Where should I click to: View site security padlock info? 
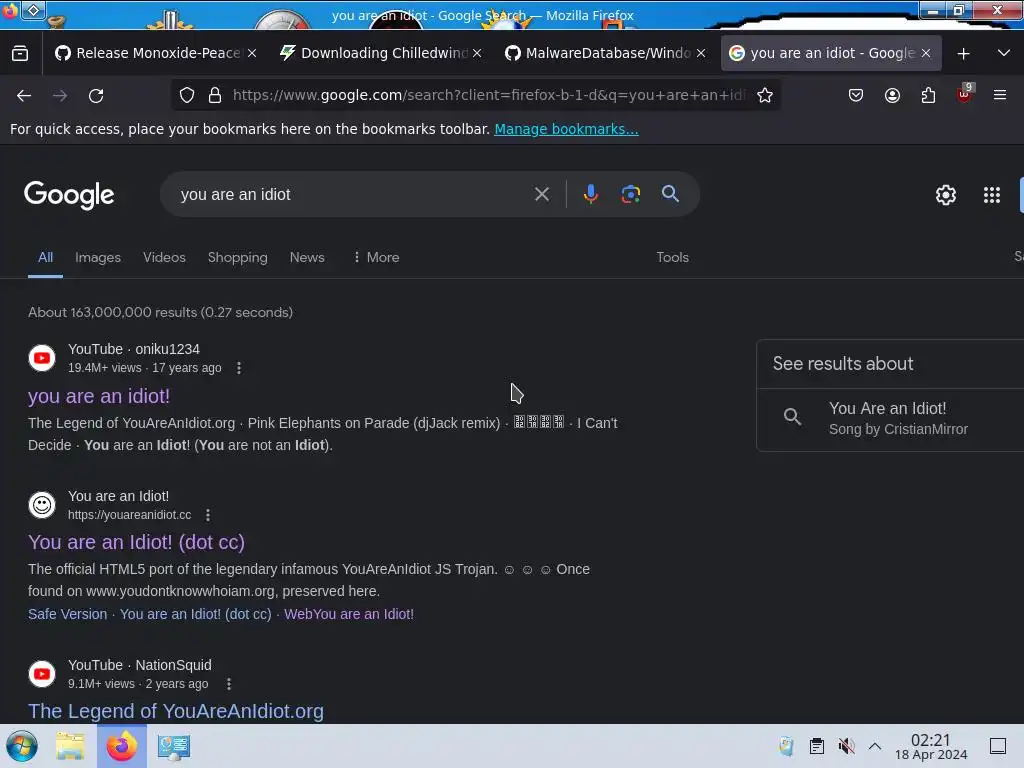coord(215,95)
